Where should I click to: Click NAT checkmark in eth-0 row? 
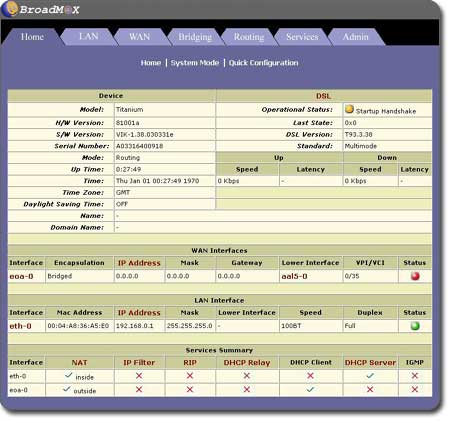coord(69,375)
